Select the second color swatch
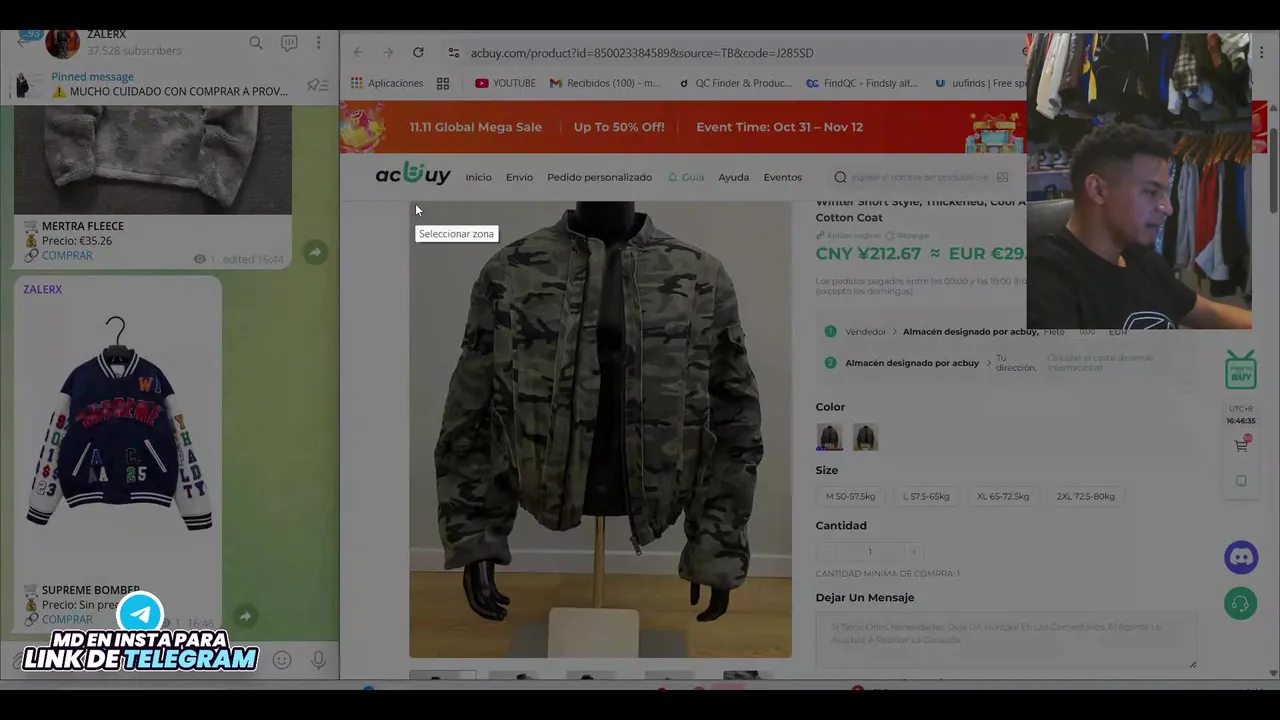 865,437
